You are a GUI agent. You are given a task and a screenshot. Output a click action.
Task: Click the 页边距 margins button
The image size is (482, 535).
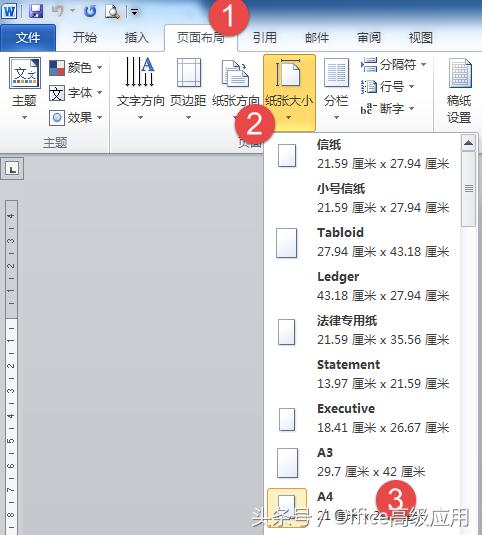188,89
